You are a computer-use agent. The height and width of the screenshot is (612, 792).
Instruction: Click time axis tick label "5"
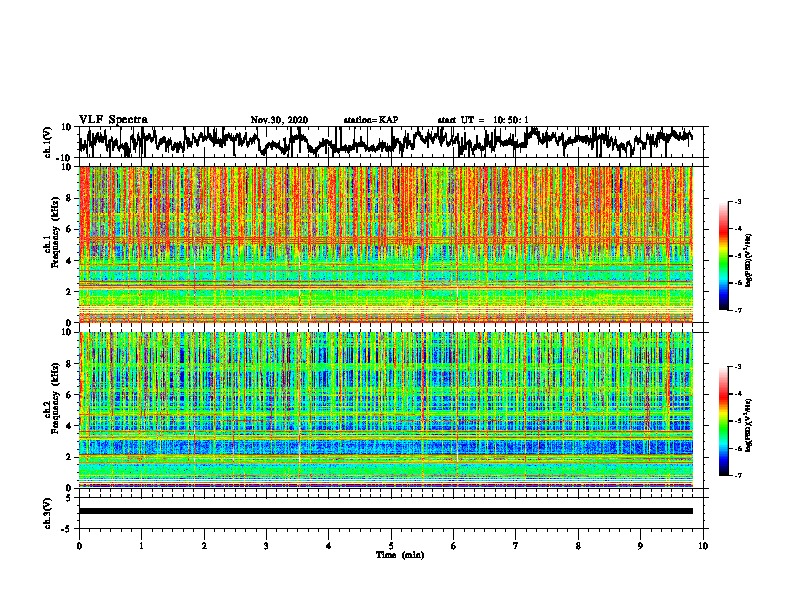coord(391,546)
